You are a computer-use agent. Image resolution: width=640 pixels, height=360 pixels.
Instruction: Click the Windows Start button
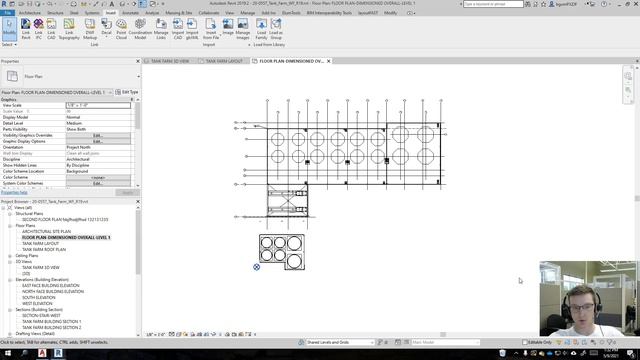(7, 353)
